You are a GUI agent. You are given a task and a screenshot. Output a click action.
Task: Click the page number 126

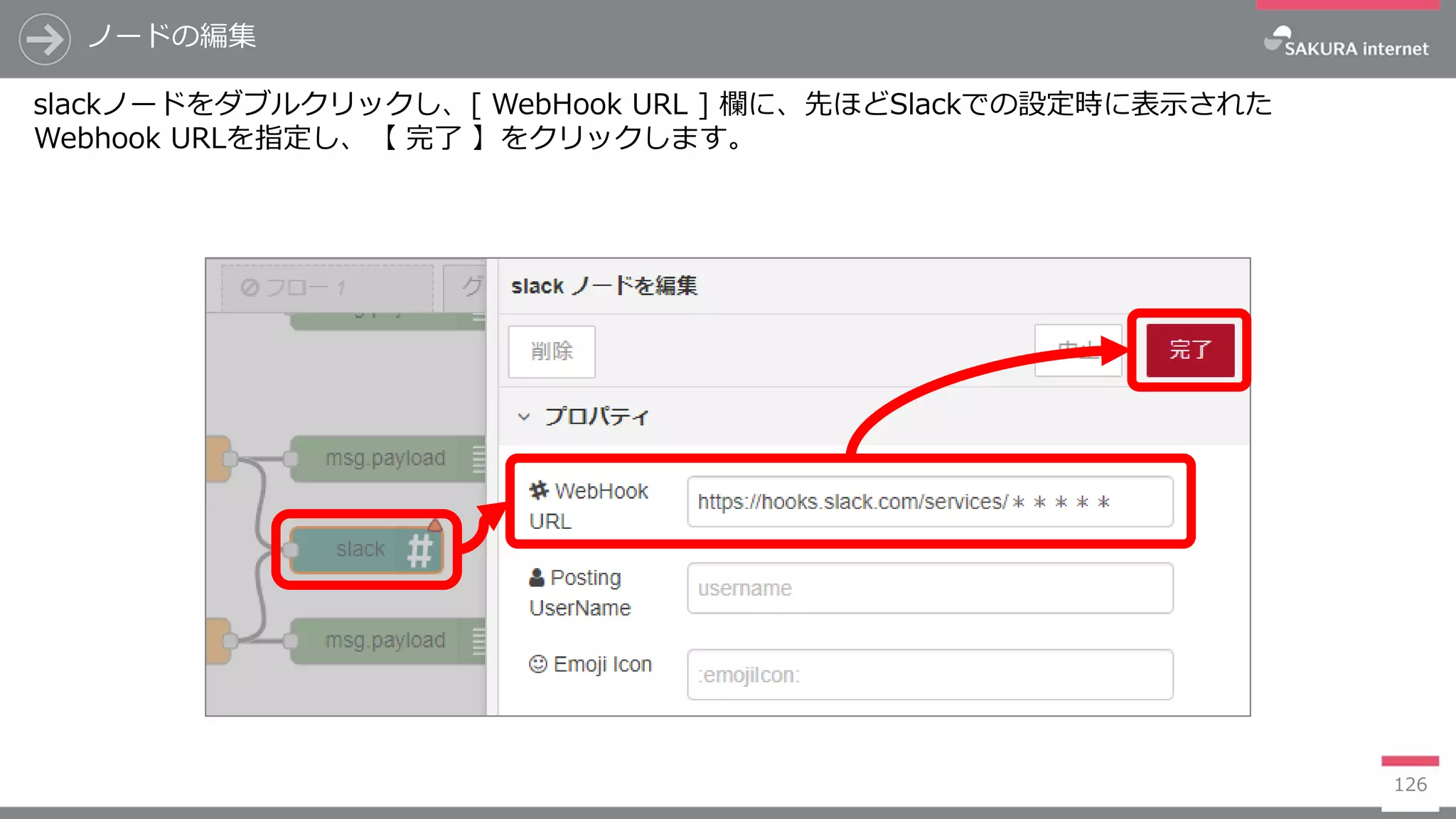[x=1410, y=785]
